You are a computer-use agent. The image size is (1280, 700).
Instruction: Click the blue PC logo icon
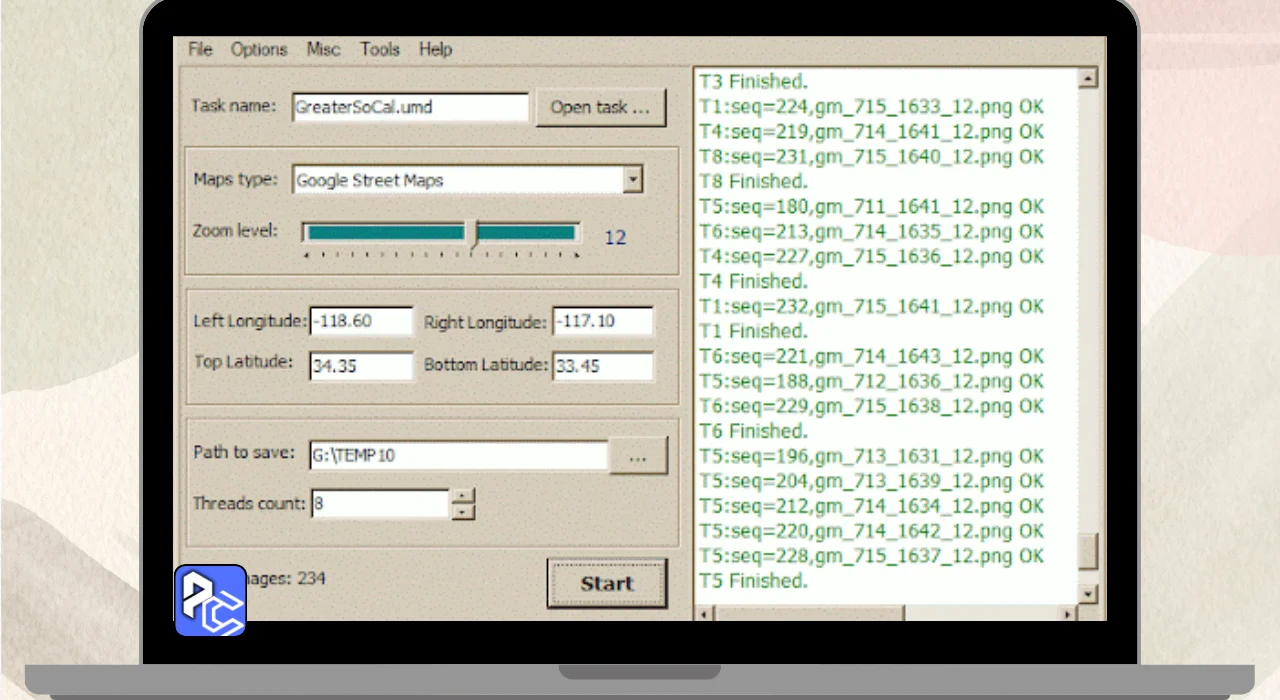210,601
